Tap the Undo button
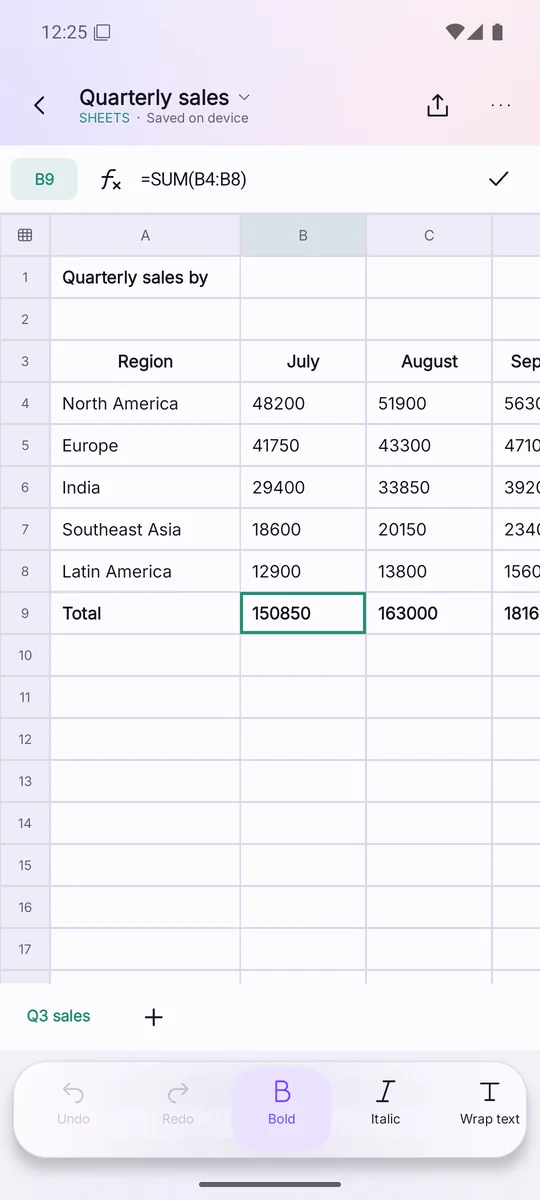540x1200 pixels. coord(74,1103)
